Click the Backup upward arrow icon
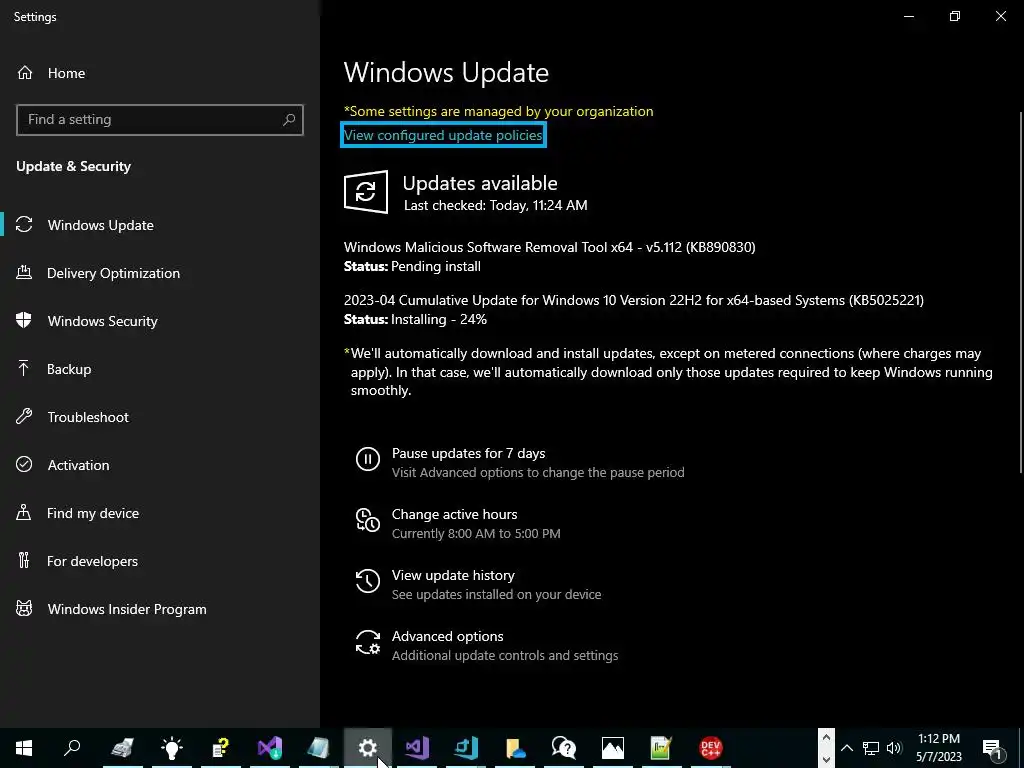Image resolution: width=1024 pixels, height=768 pixels. tap(24, 369)
